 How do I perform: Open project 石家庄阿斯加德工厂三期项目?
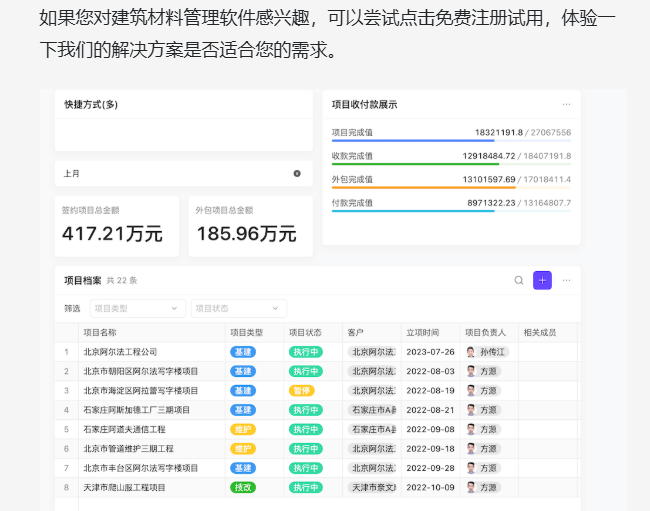pyautogui.click(x=136, y=410)
